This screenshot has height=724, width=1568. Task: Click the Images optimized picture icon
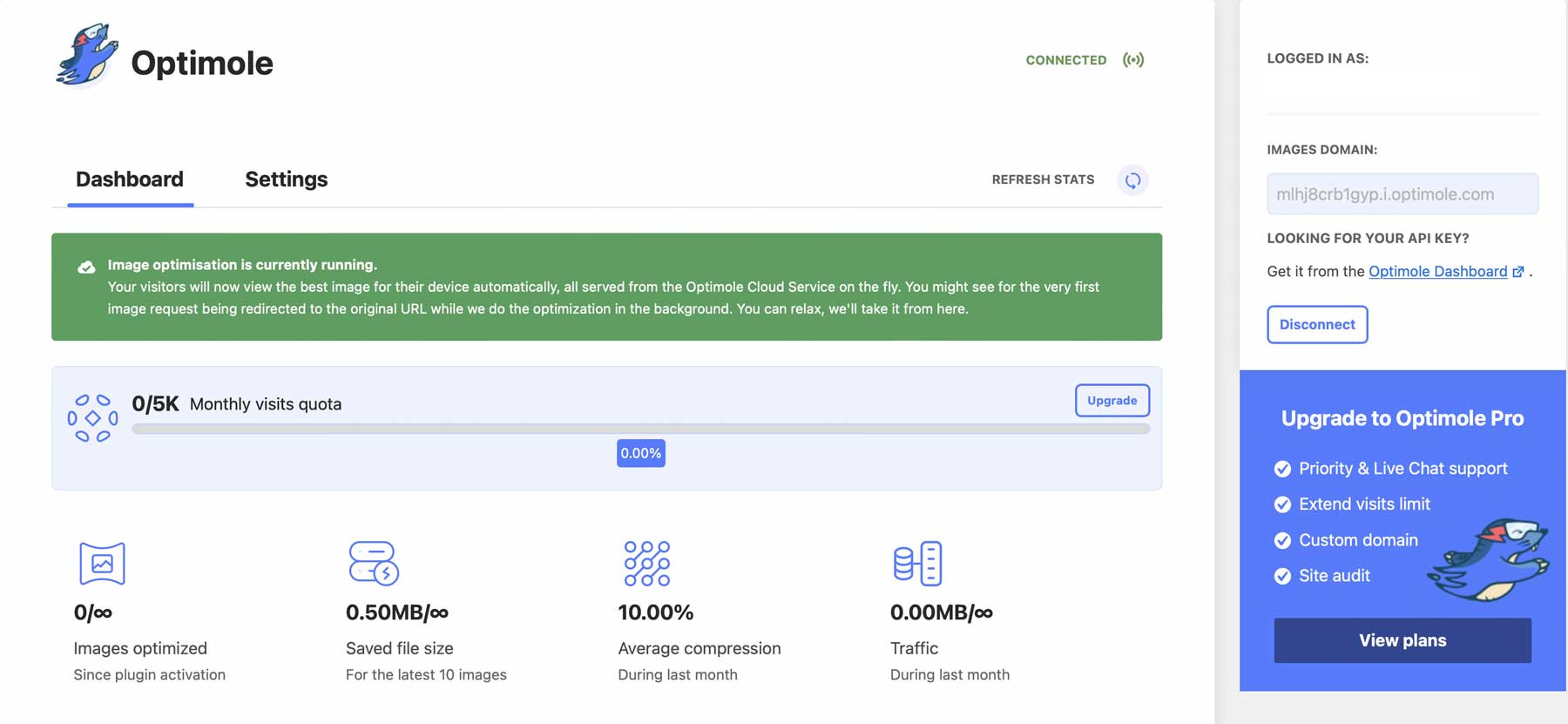102,563
